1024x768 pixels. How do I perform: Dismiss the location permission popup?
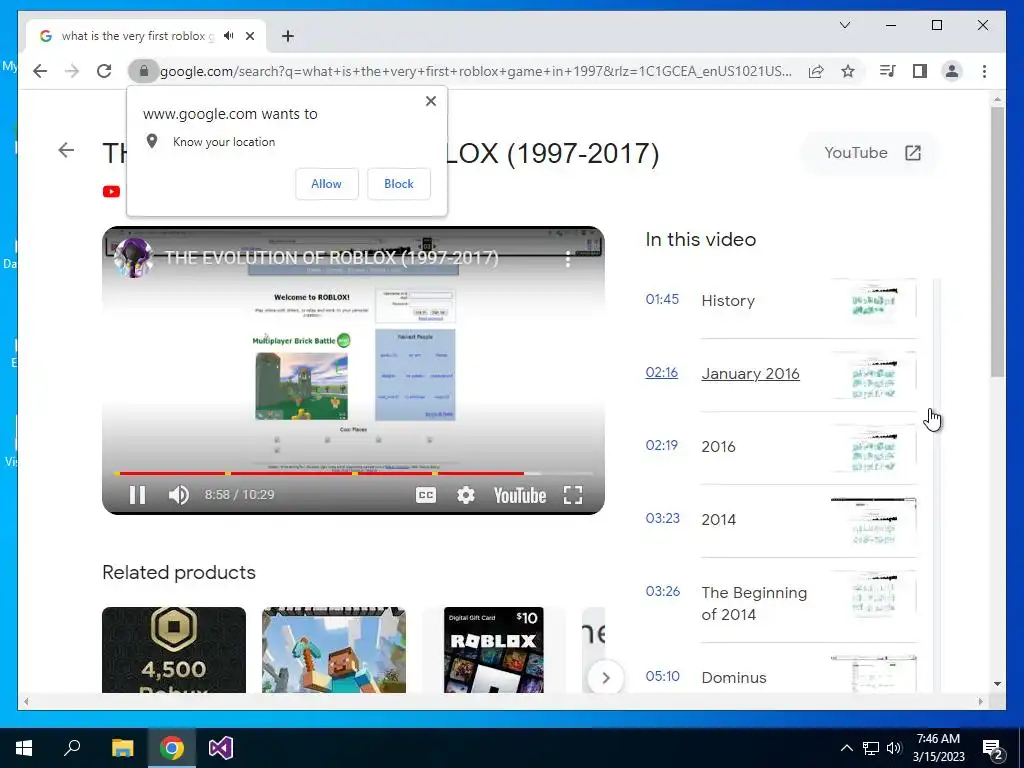[x=430, y=101]
